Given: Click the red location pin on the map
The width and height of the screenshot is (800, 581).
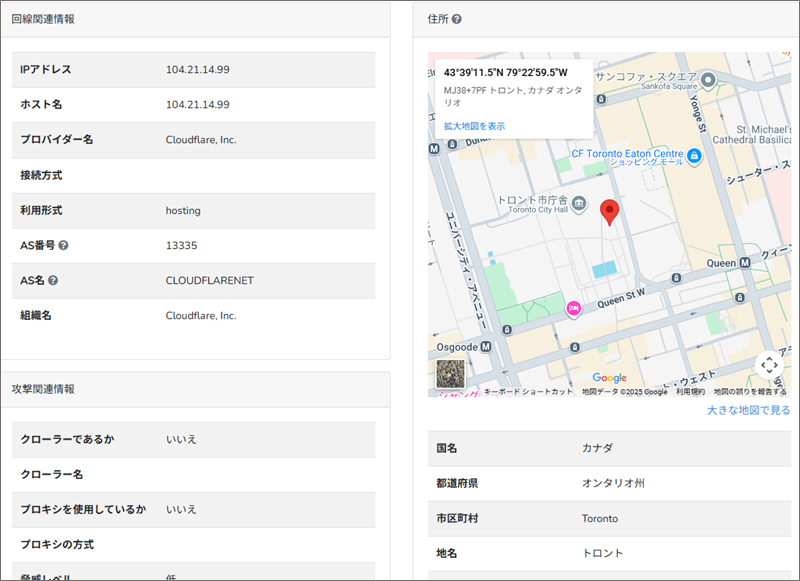Looking at the screenshot, I should [x=609, y=213].
